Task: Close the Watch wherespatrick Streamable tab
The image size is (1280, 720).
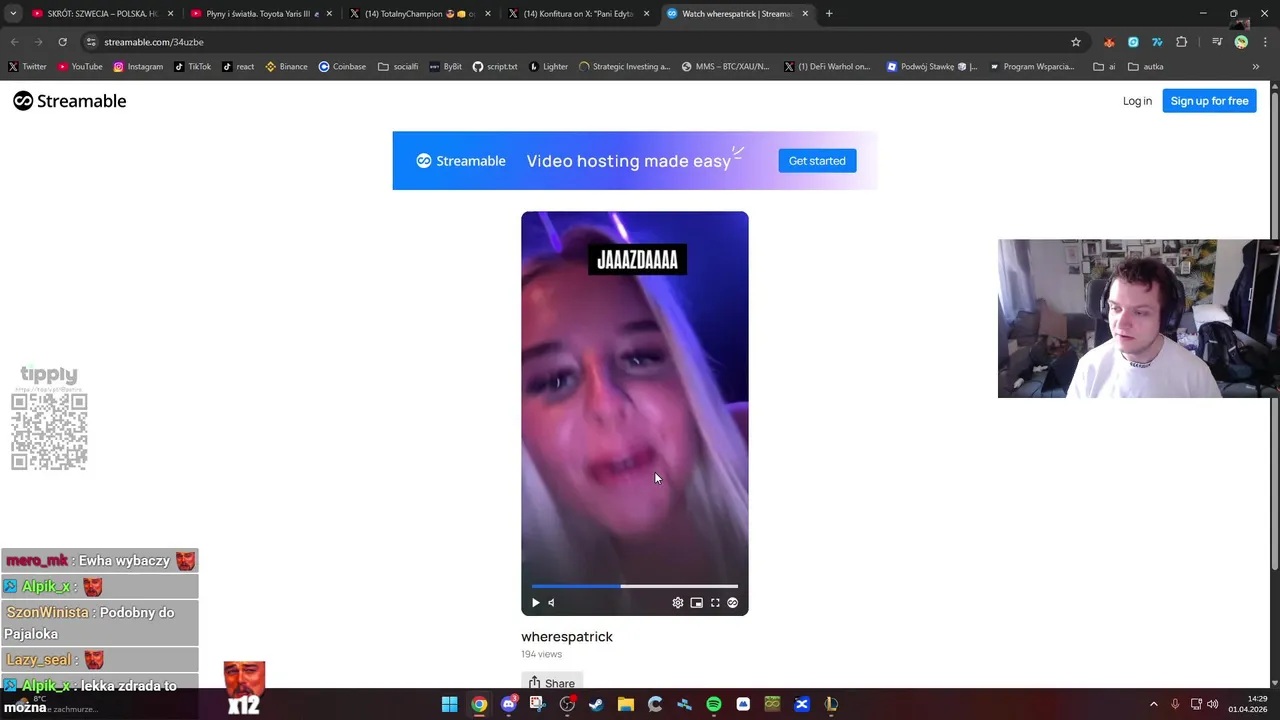Action: 805,14
